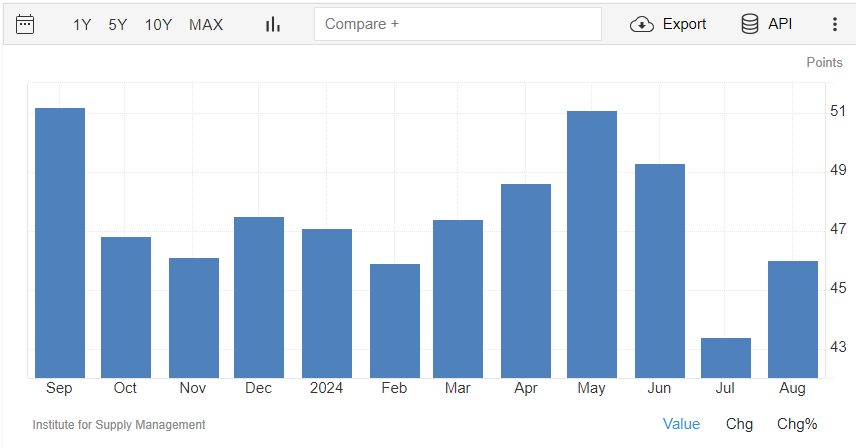The width and height of the screenshot is (856, 448).
Task: Click the 2024 January bar
Action: [x=327, y=303]
